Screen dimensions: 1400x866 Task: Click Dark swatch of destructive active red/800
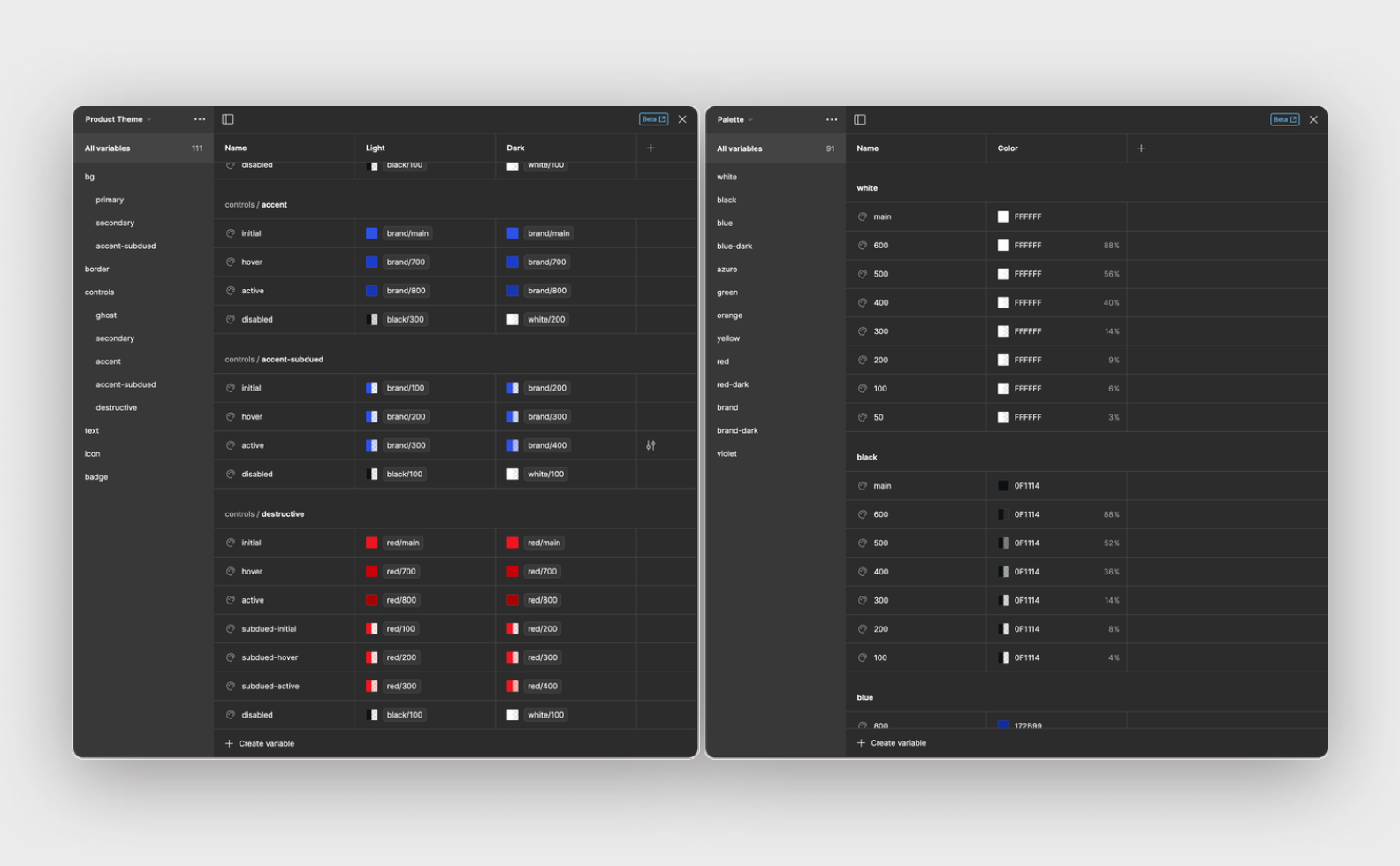[513, 600]
